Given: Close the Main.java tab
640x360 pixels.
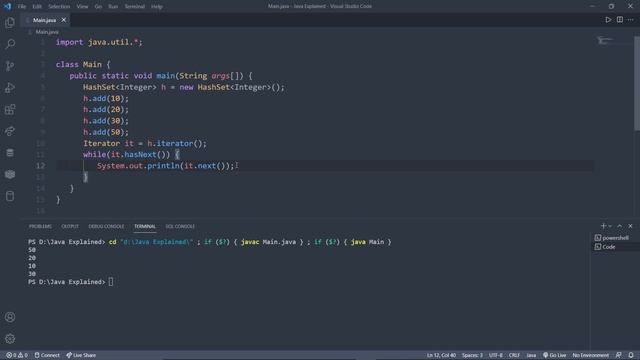Looking at the screenshot, I should point(64,20).
